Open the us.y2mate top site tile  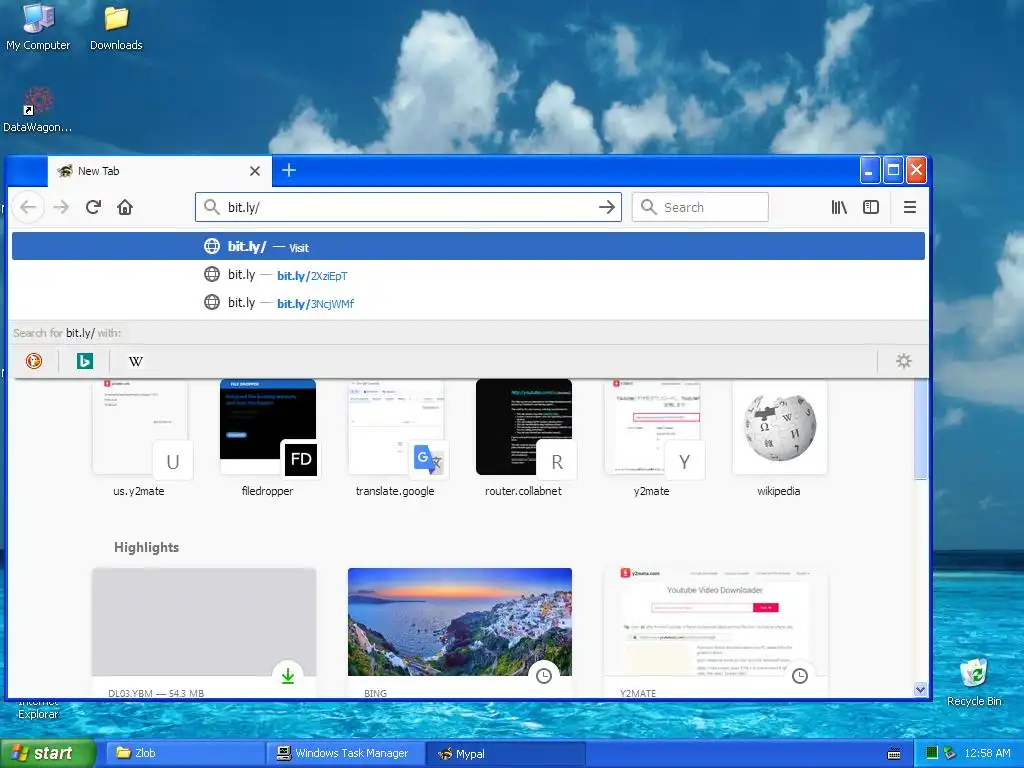(x=139, y=438)
